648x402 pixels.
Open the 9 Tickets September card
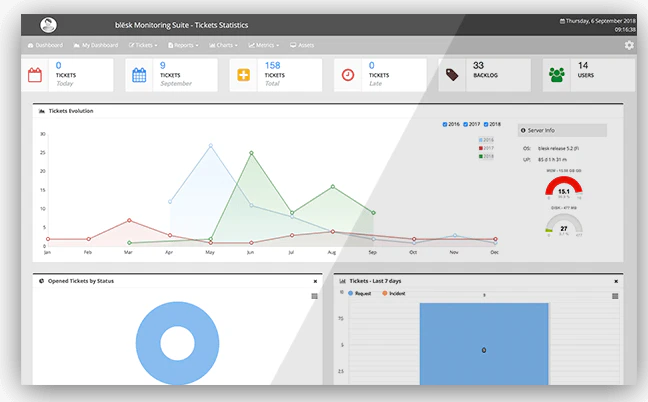[172, 75]
